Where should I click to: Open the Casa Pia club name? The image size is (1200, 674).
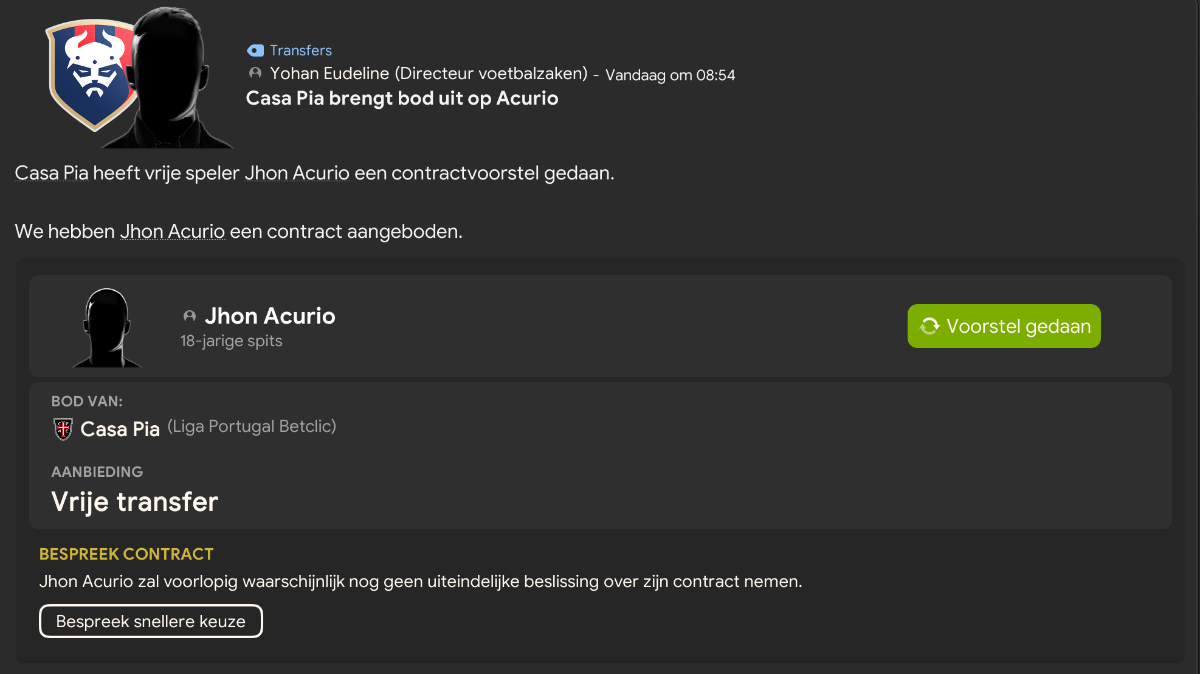point(120,429)
